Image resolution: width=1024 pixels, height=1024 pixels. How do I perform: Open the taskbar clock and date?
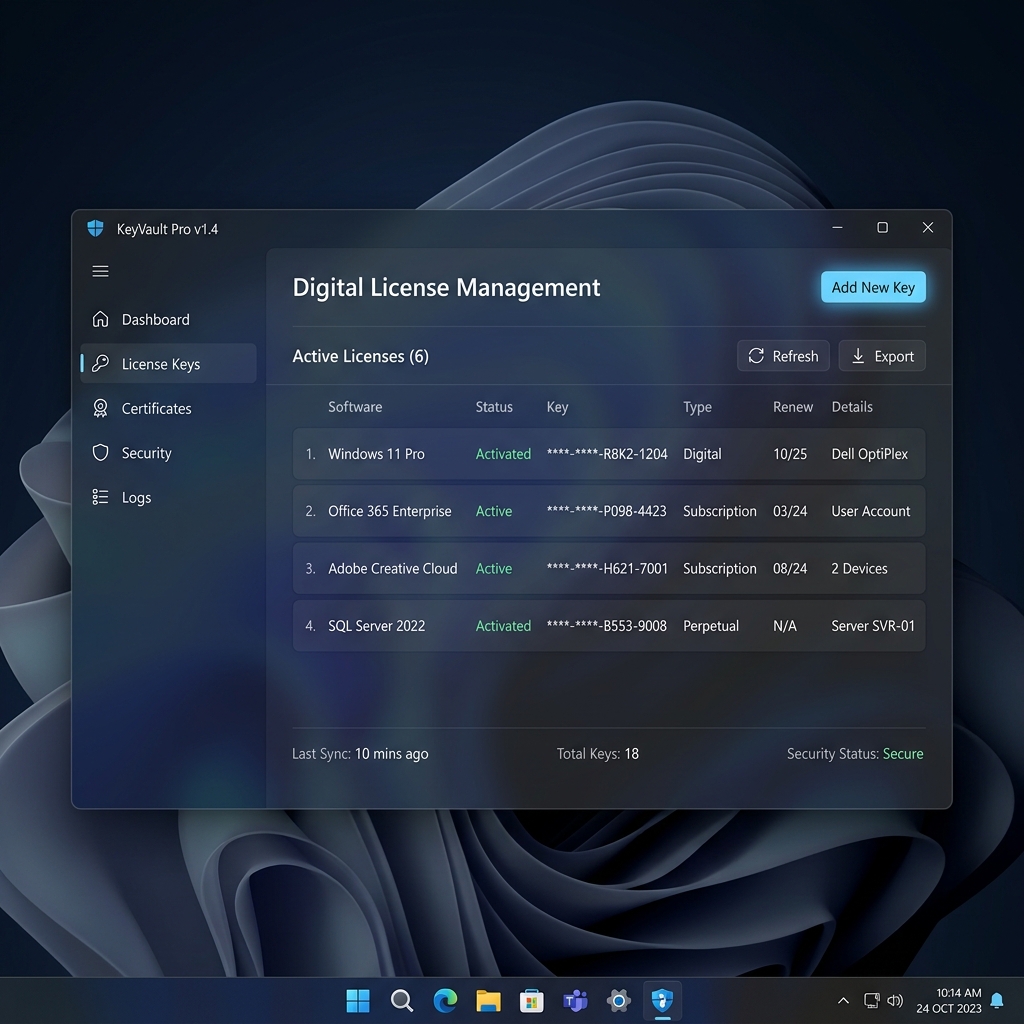(x=949, y=1000)
